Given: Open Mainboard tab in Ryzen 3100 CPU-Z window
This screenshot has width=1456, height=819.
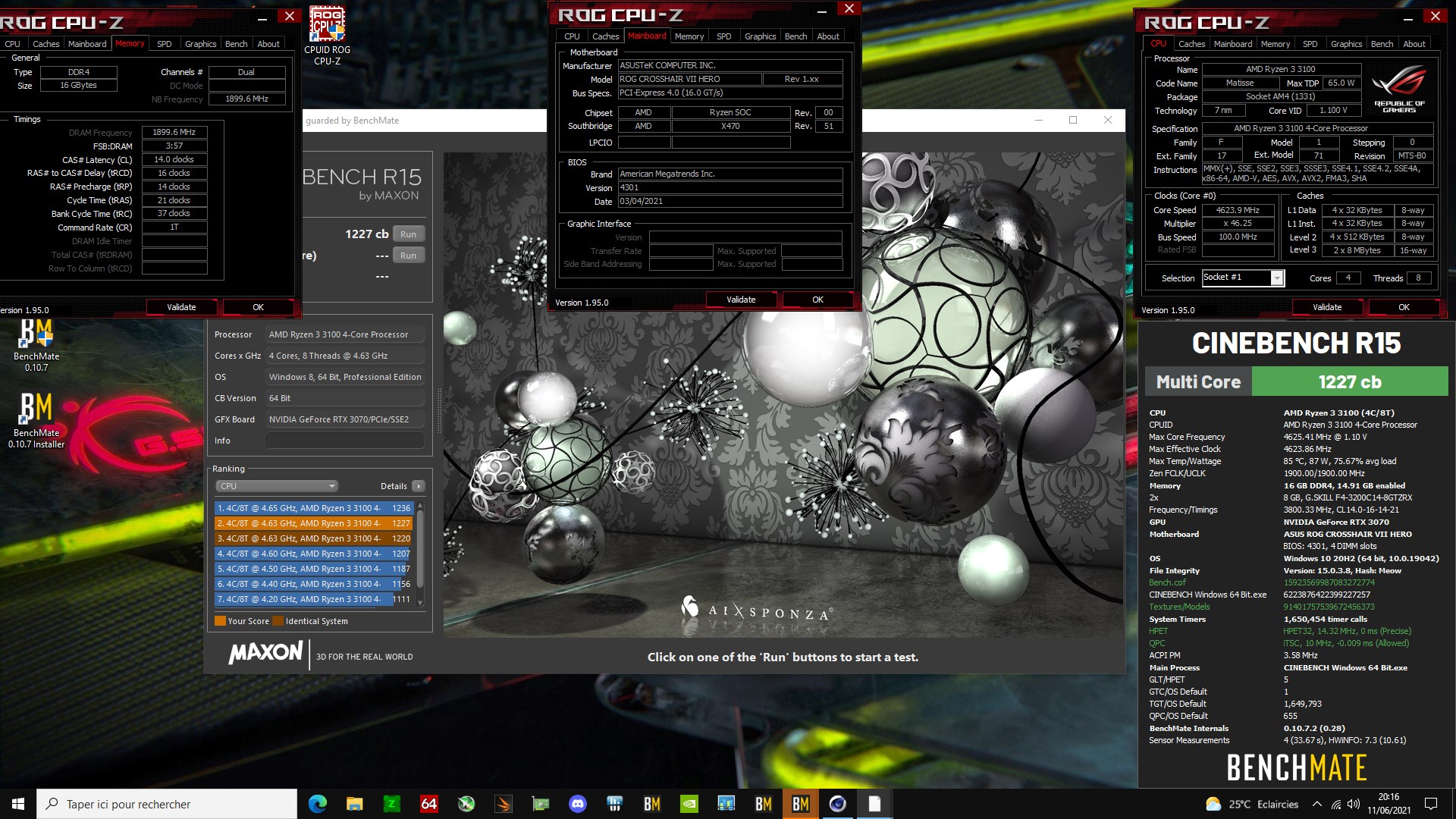Looking at the screenshot, I should point(1232,44).
